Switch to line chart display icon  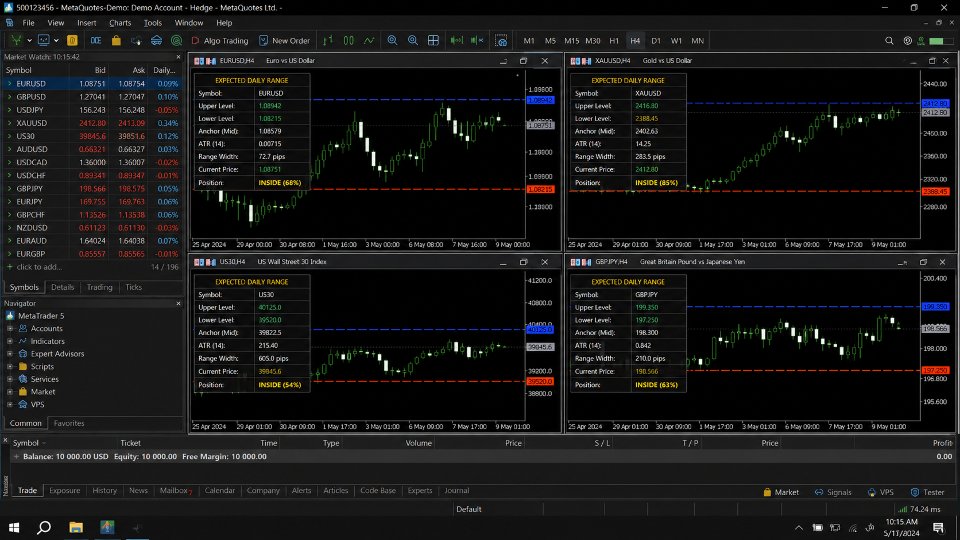(x=369, y=40)
